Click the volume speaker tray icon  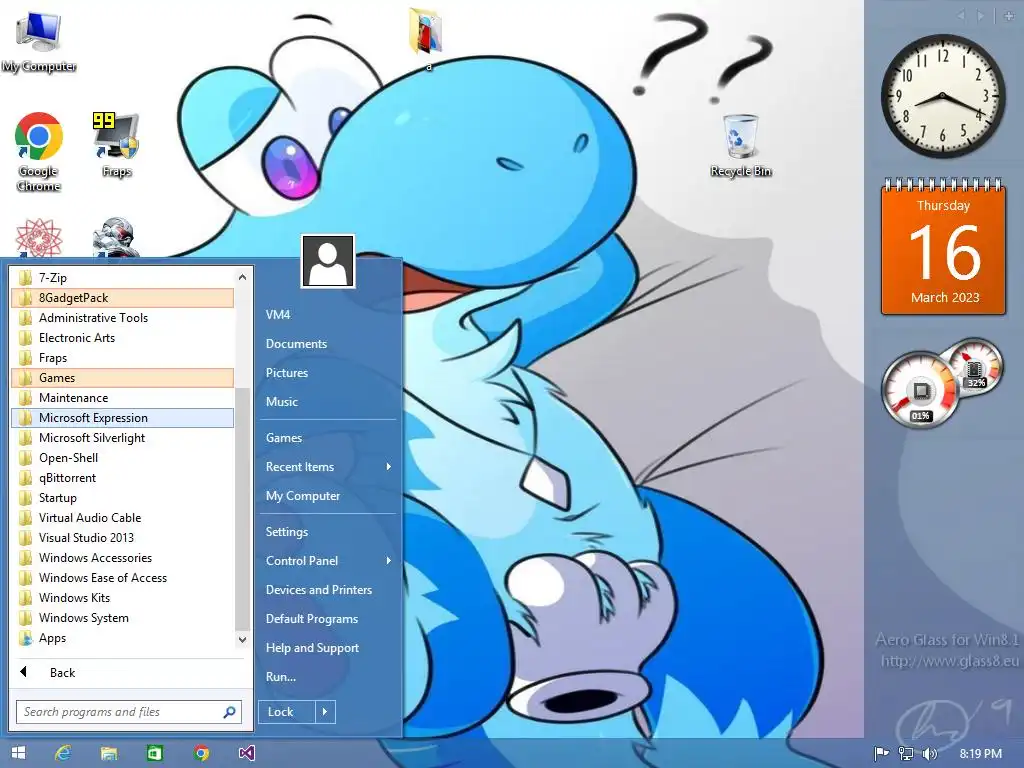[929, 754]
